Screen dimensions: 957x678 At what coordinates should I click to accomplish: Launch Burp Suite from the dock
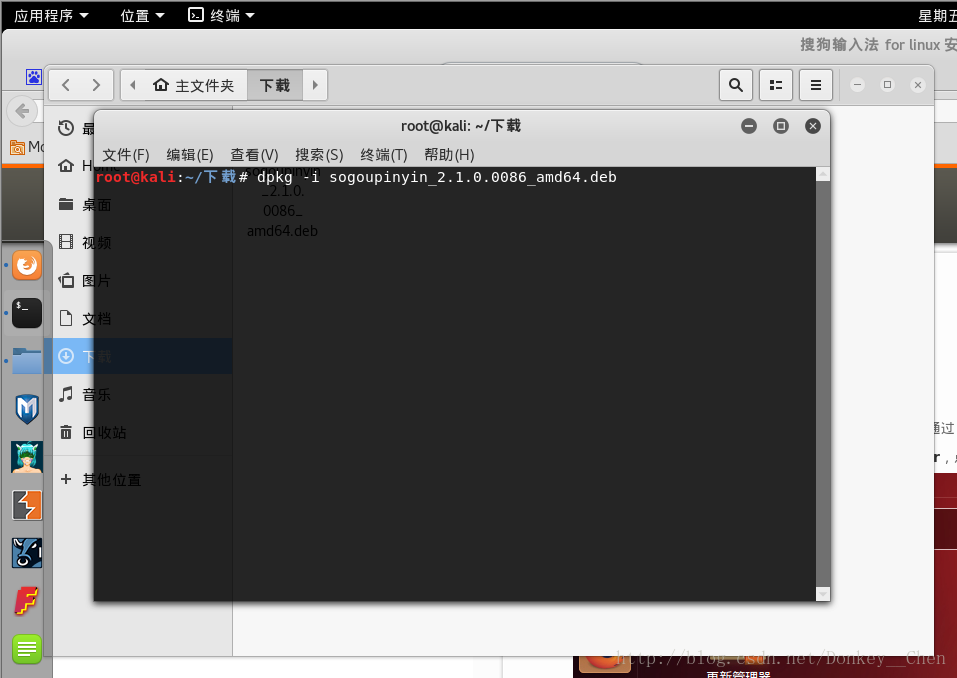point(27,505)
